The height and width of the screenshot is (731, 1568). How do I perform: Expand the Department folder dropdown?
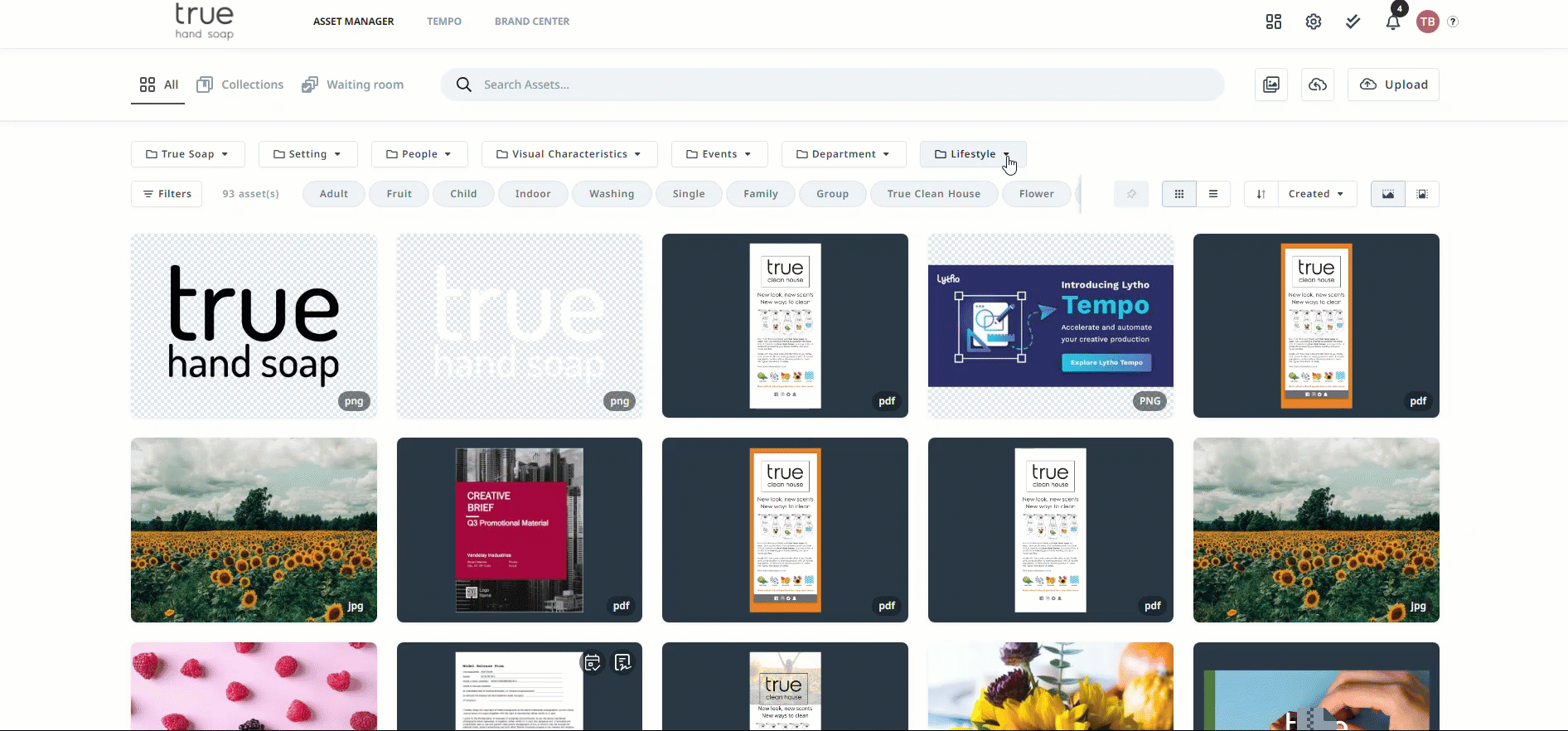[844, 154]
